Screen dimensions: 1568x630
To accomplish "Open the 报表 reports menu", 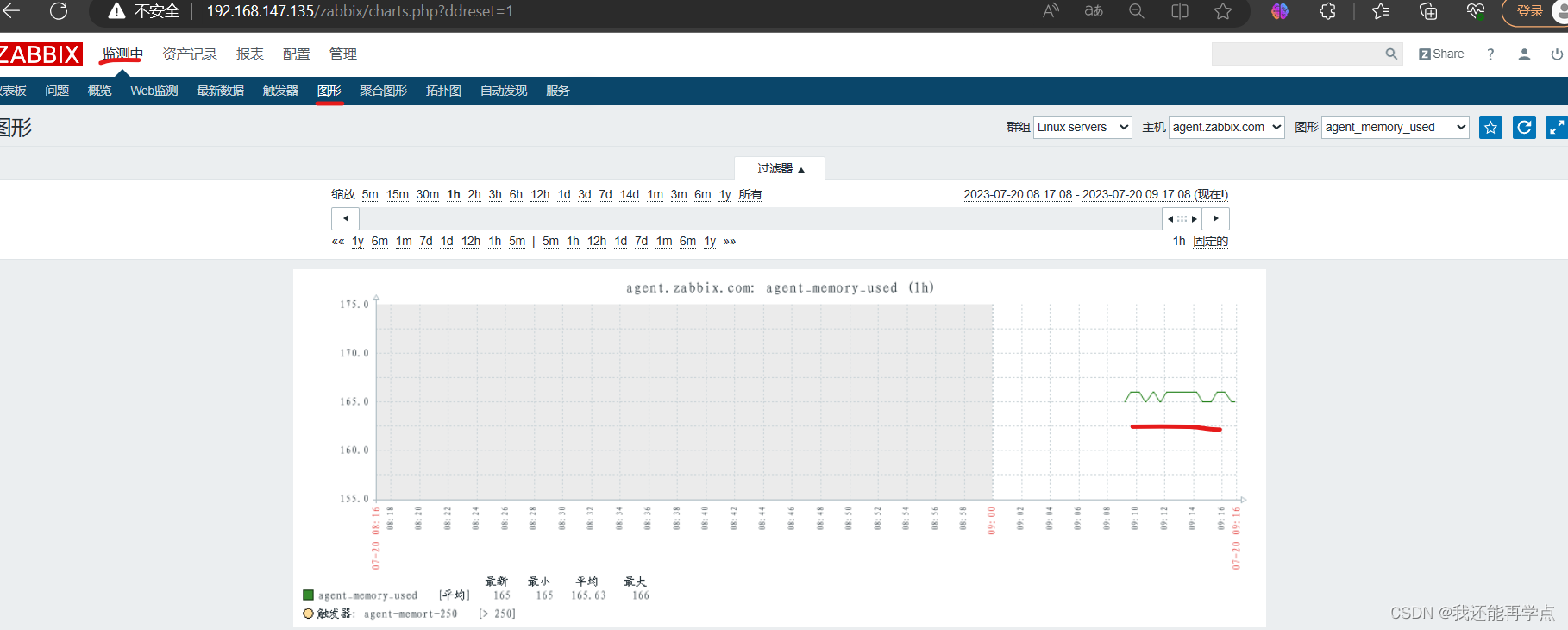I will click(x=250, y=54).
